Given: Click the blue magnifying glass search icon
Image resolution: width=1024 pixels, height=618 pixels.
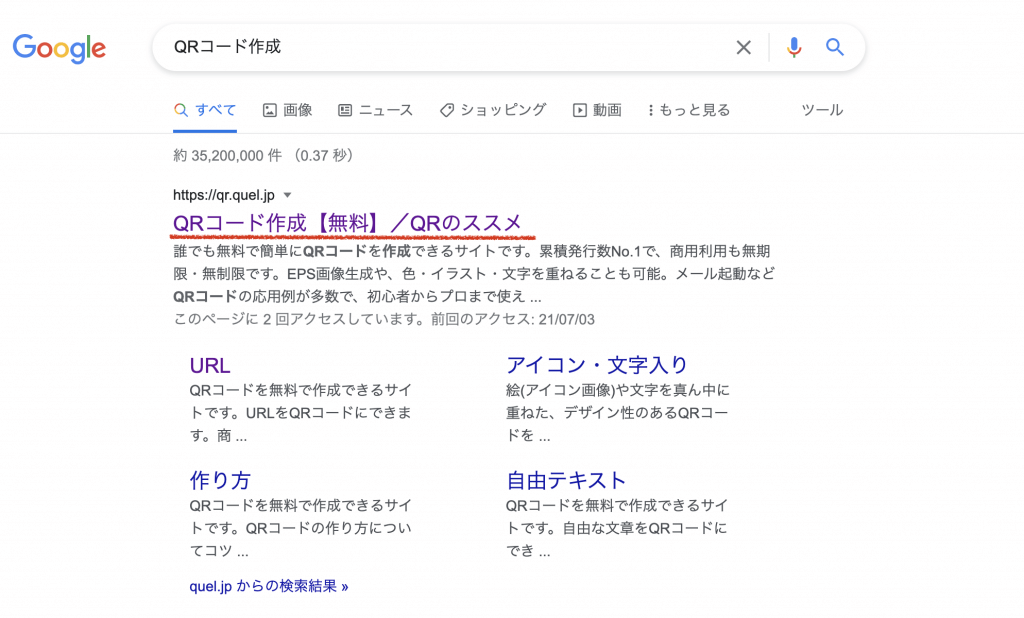Looking at the screenshot, I should point(834,47).
